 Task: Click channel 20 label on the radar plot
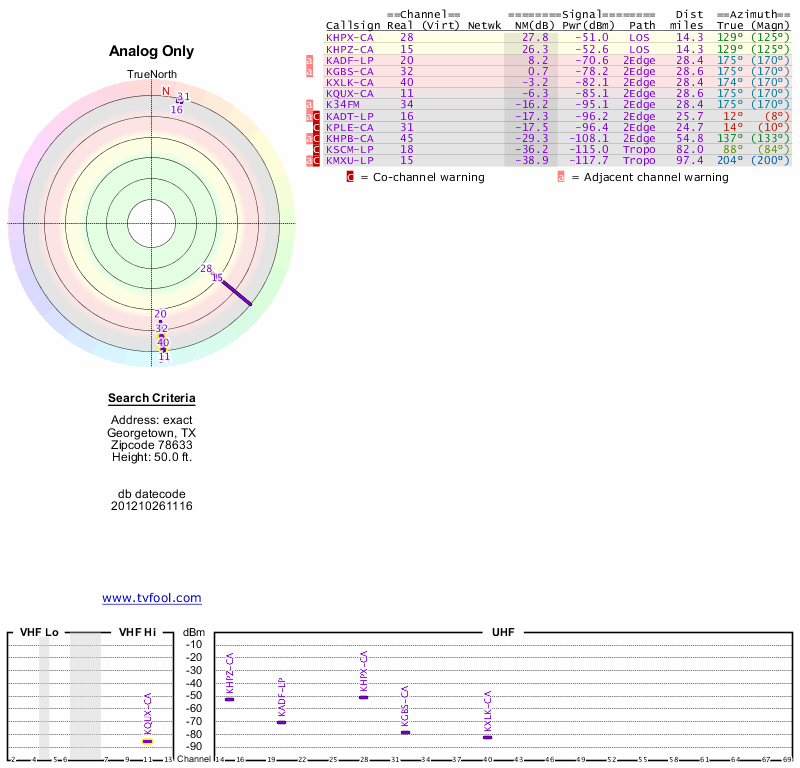[160, 314]
